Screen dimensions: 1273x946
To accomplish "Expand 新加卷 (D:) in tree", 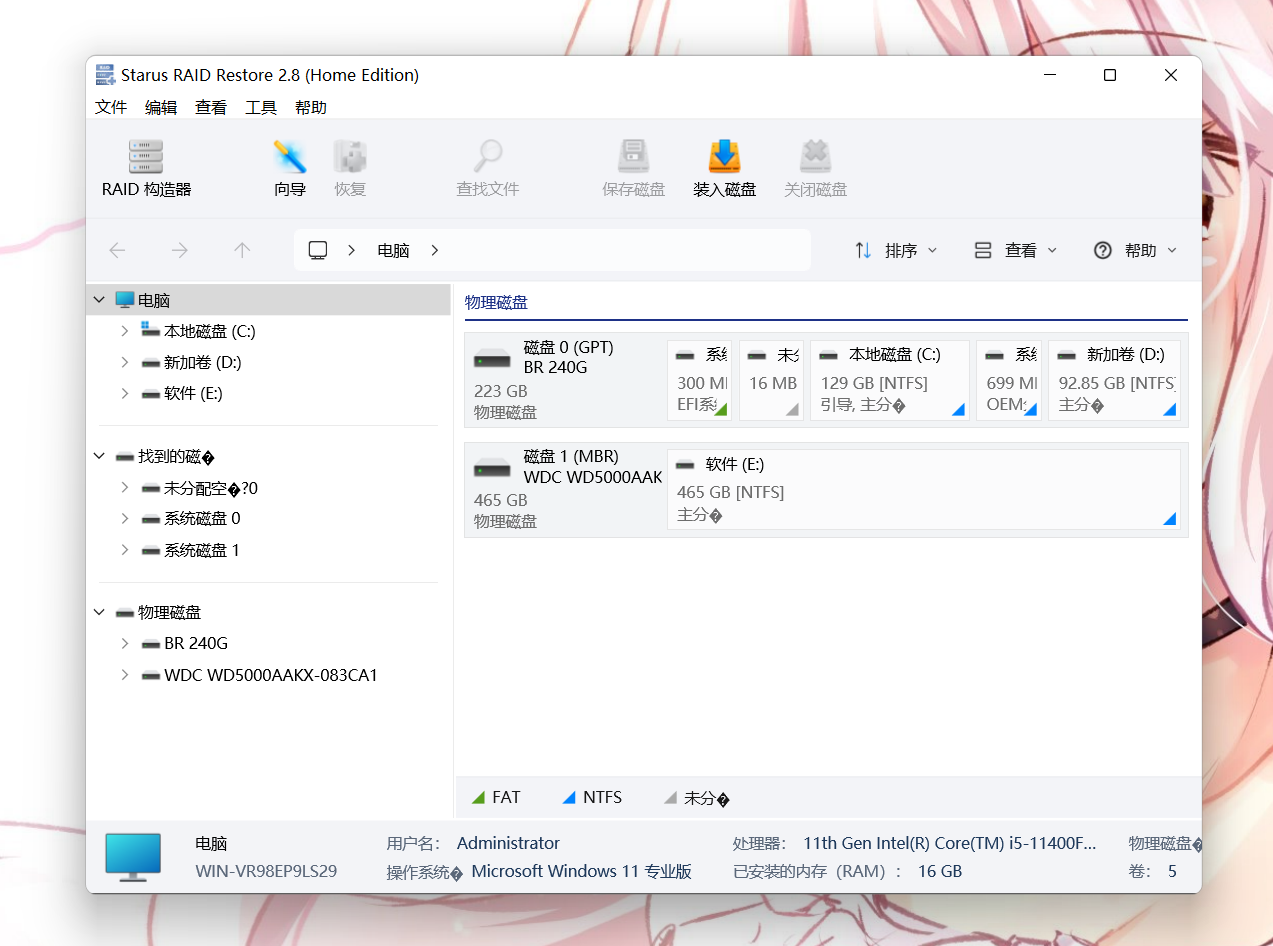I will point(124,362).
